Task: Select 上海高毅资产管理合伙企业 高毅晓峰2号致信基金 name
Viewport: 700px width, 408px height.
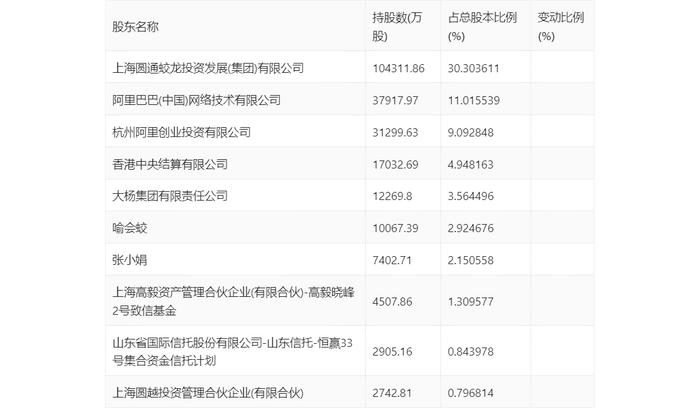Action: [233, 301]
